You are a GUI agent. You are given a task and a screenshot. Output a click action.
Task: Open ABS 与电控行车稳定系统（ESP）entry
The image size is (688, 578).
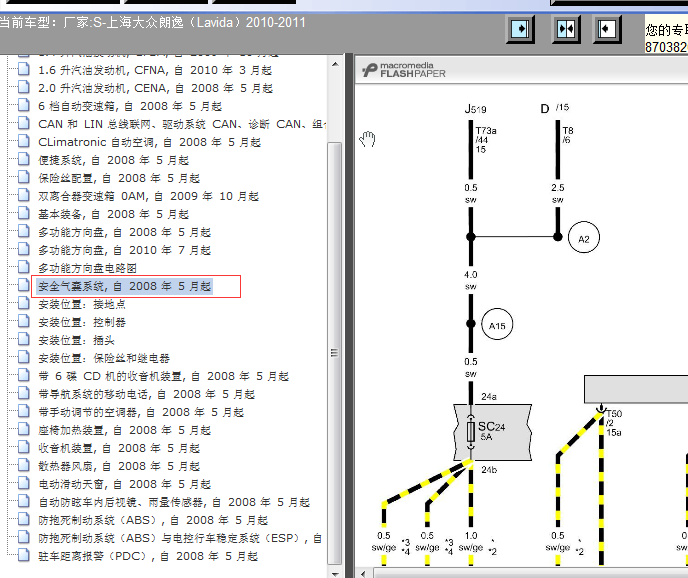[180, 538]
